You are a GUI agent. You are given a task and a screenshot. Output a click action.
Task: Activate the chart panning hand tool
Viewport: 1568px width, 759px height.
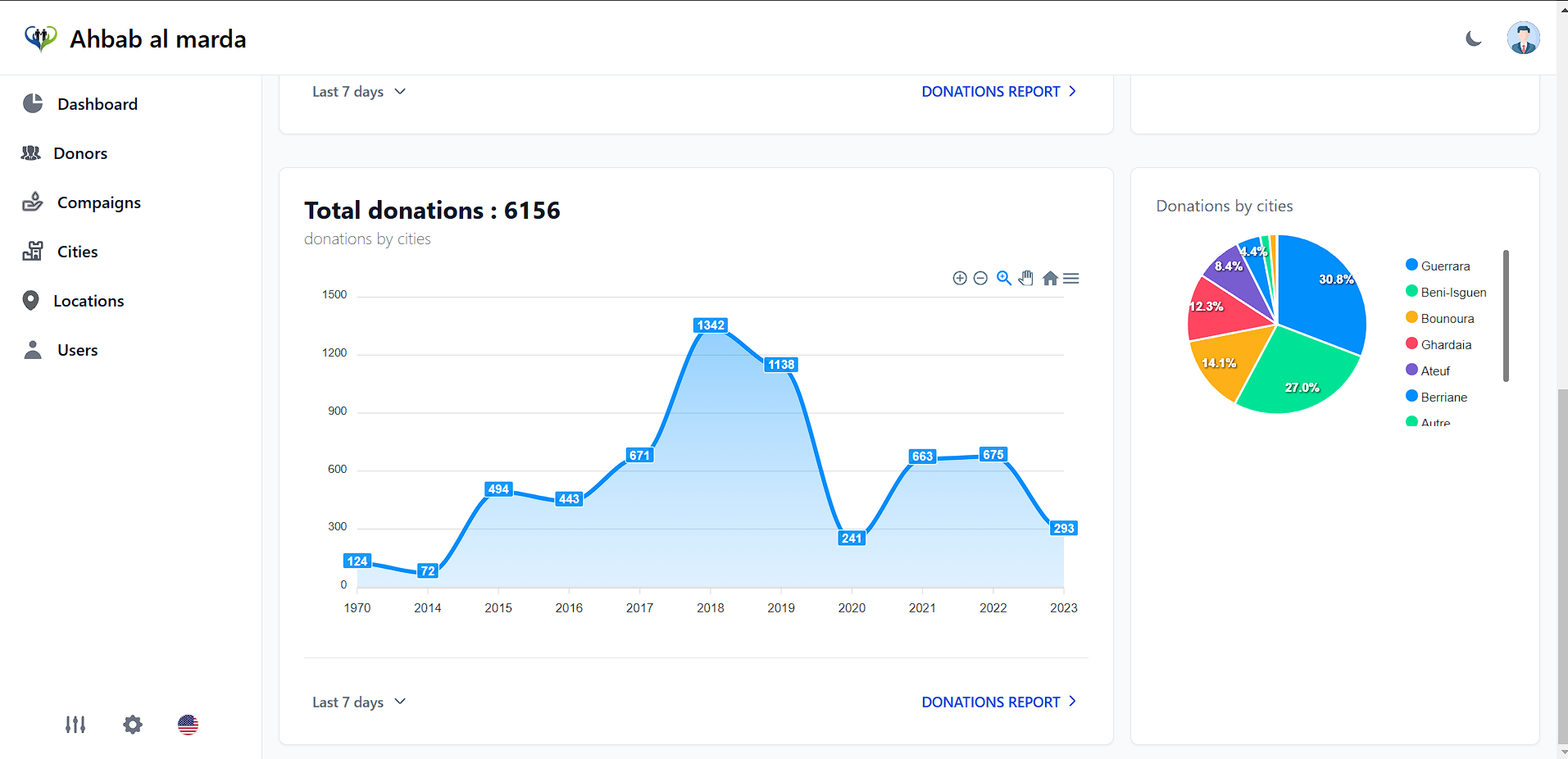tap(1026, 279)
